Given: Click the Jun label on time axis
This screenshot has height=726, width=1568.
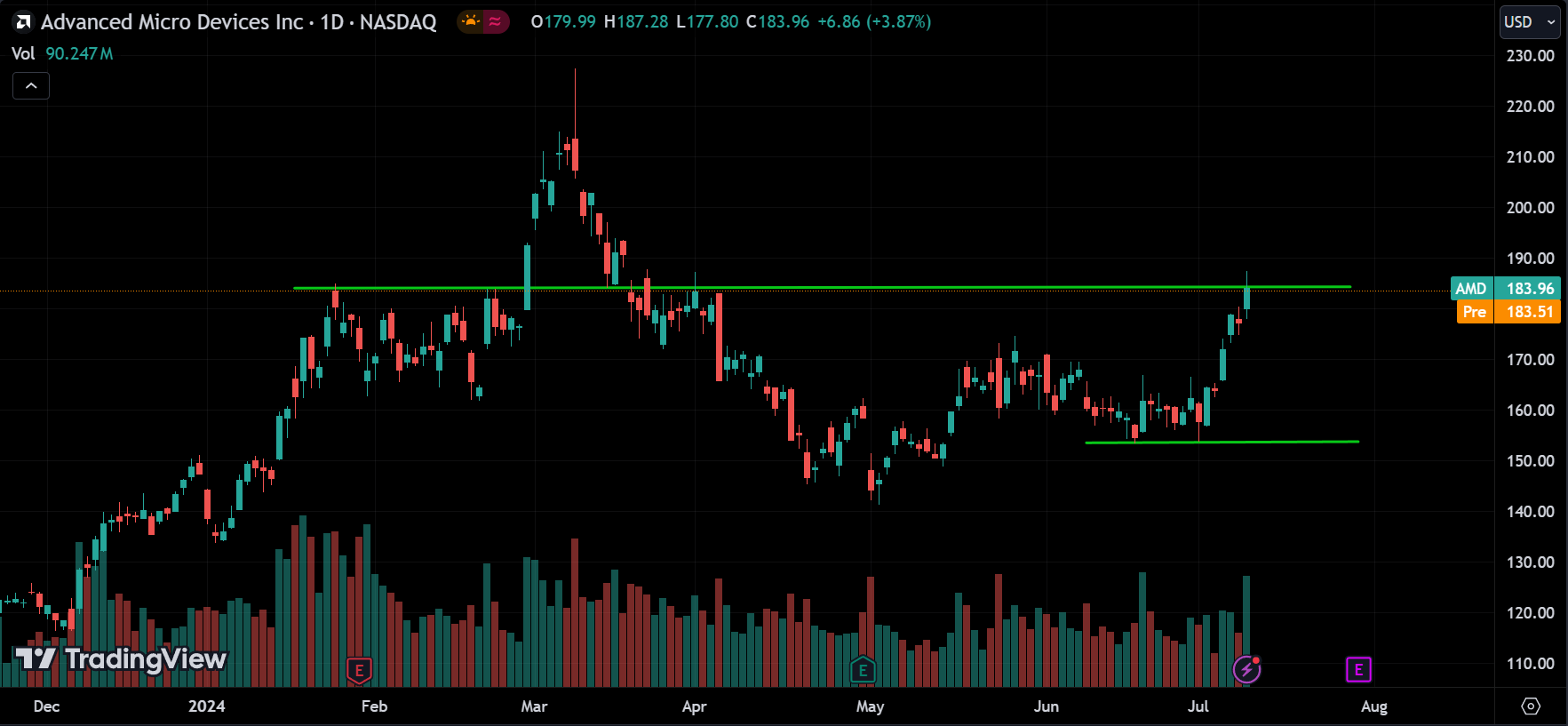Looking at the screenshot, I should [x=1047, y=706].
